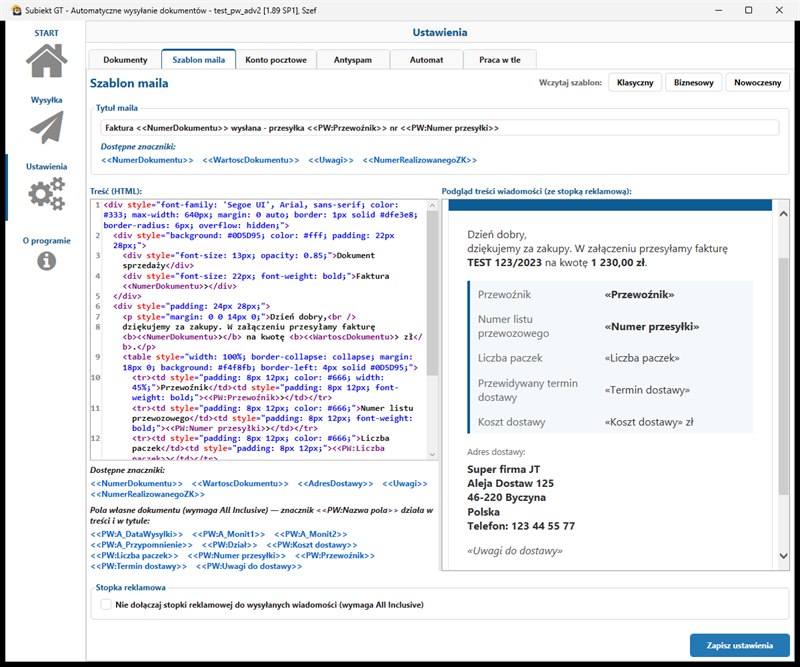Click «Przewoźnik» value in the preview table

click(x=639, y=294)
